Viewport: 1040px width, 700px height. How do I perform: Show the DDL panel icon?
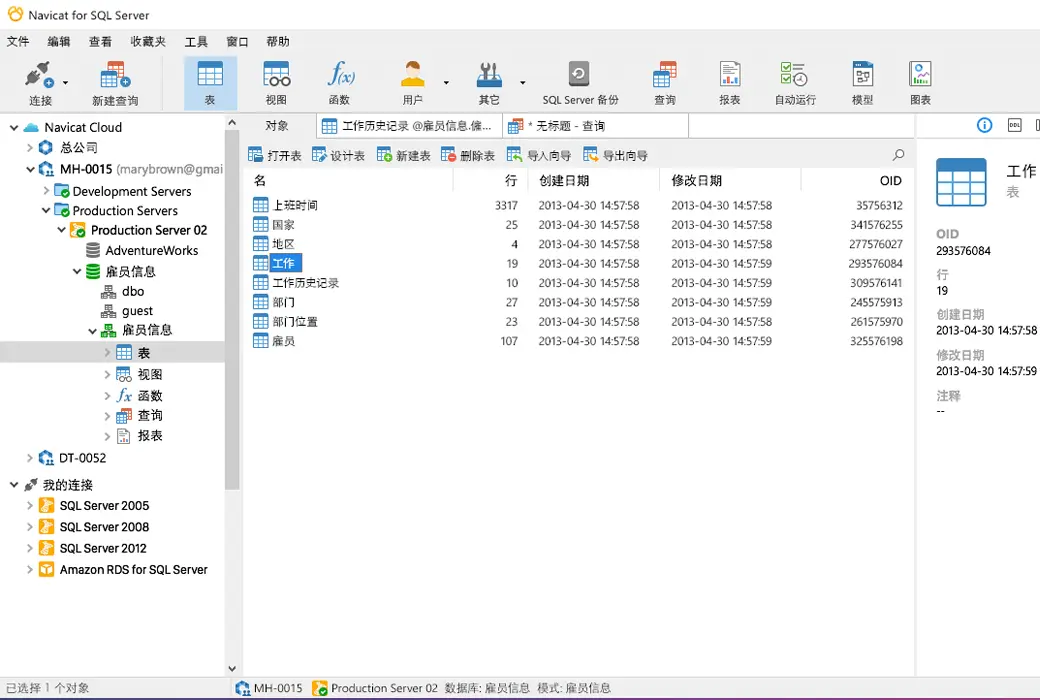pyautogui.click(x=1014, y=125)
